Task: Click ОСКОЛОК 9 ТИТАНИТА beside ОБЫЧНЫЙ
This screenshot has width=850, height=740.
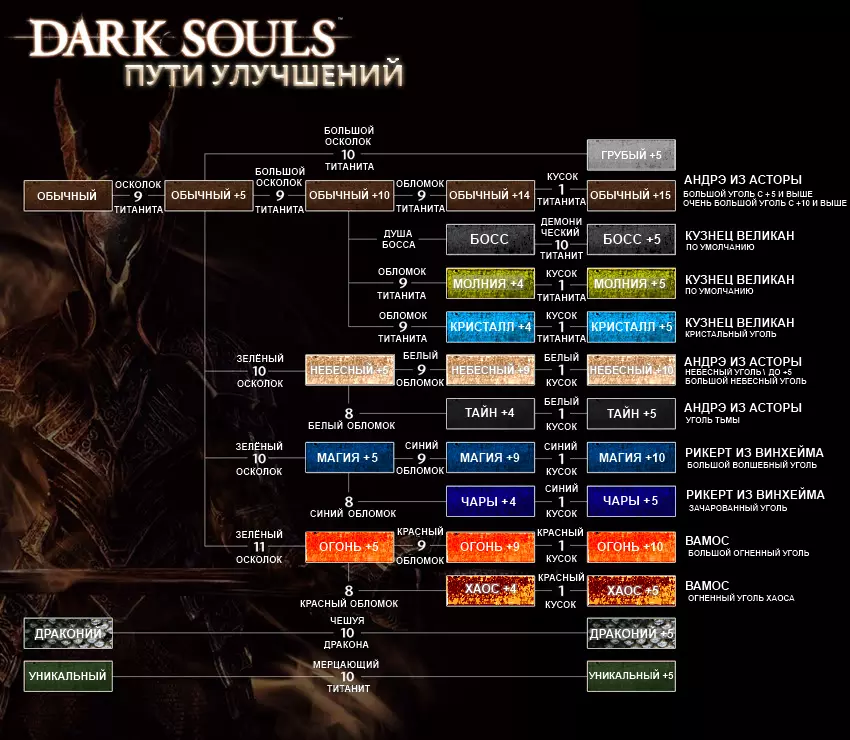Action: click(138, 196)
